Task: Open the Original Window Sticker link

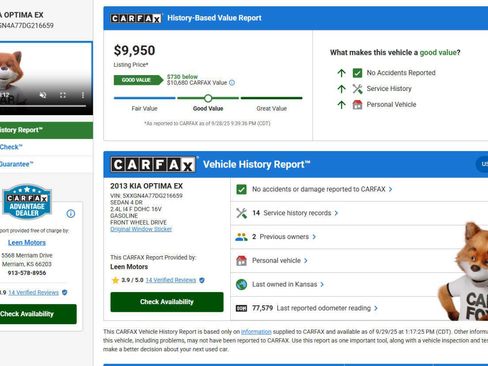Action: click(x=141, y=229)
